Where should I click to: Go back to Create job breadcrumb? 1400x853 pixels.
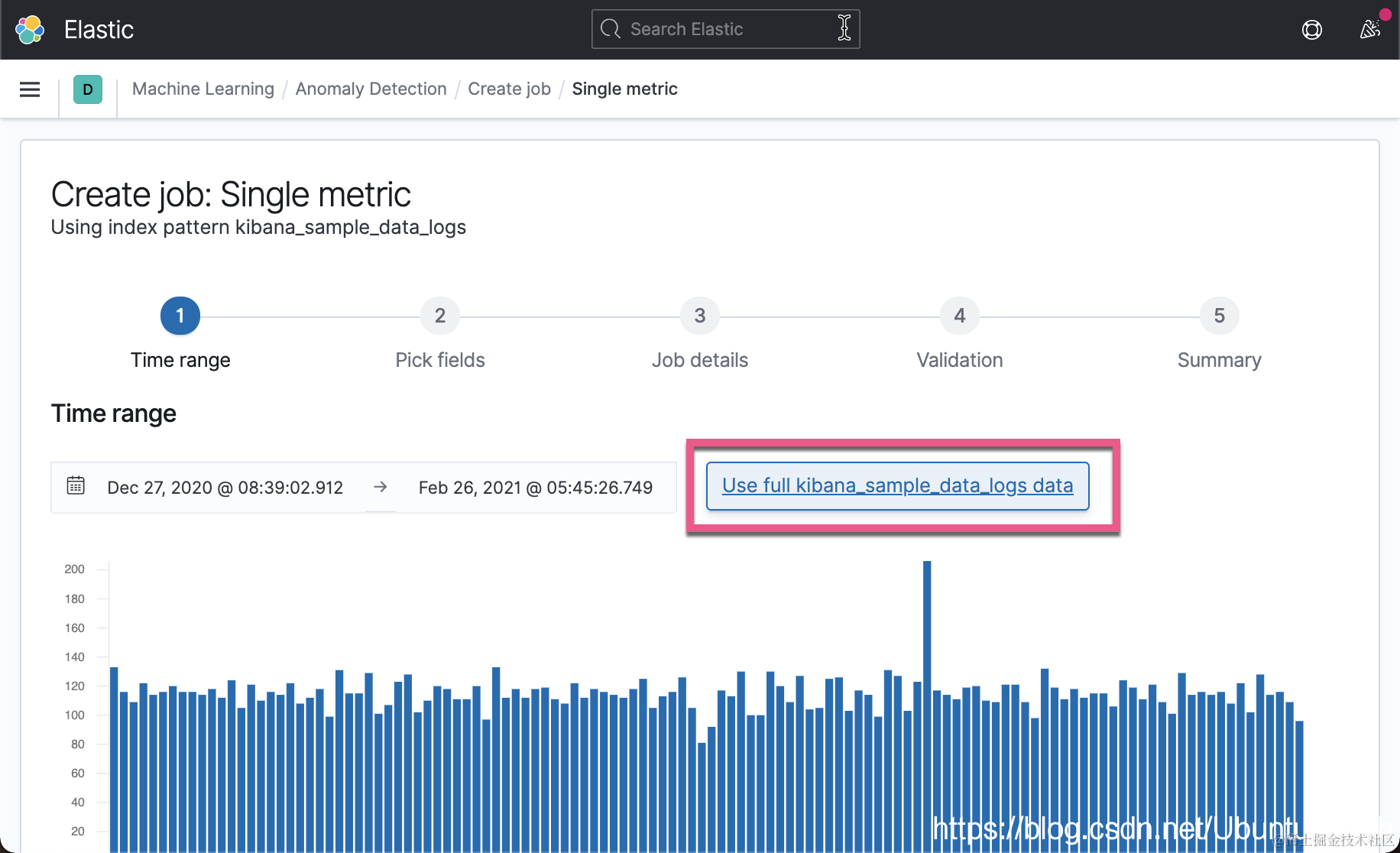click(509, 89)
